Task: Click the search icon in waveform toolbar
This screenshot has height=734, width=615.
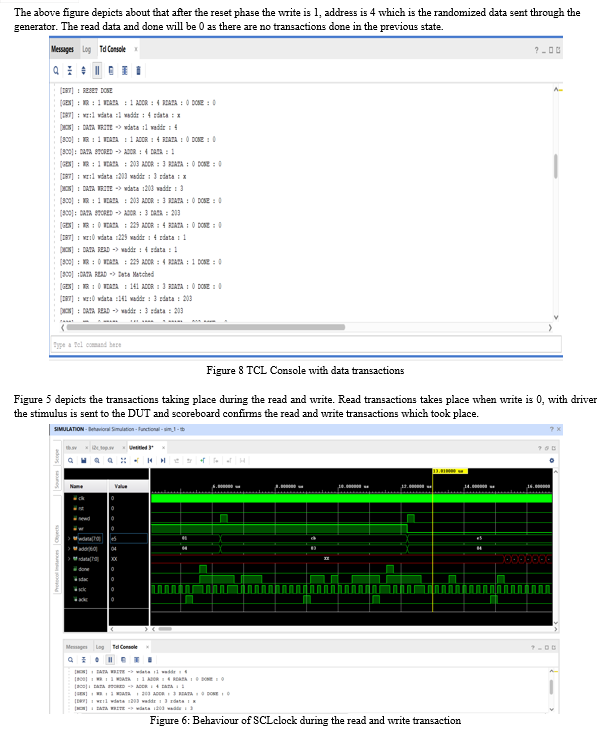Action: point(70,461)
